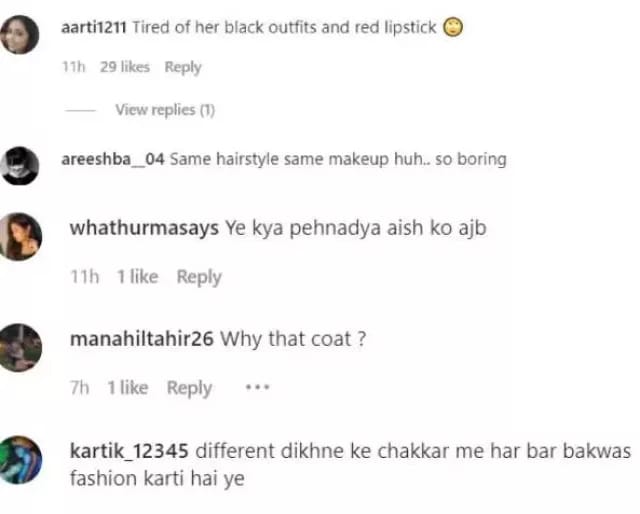
Task: Open manahiltahir26's profile avatar
Action: (x=20, y=347)
